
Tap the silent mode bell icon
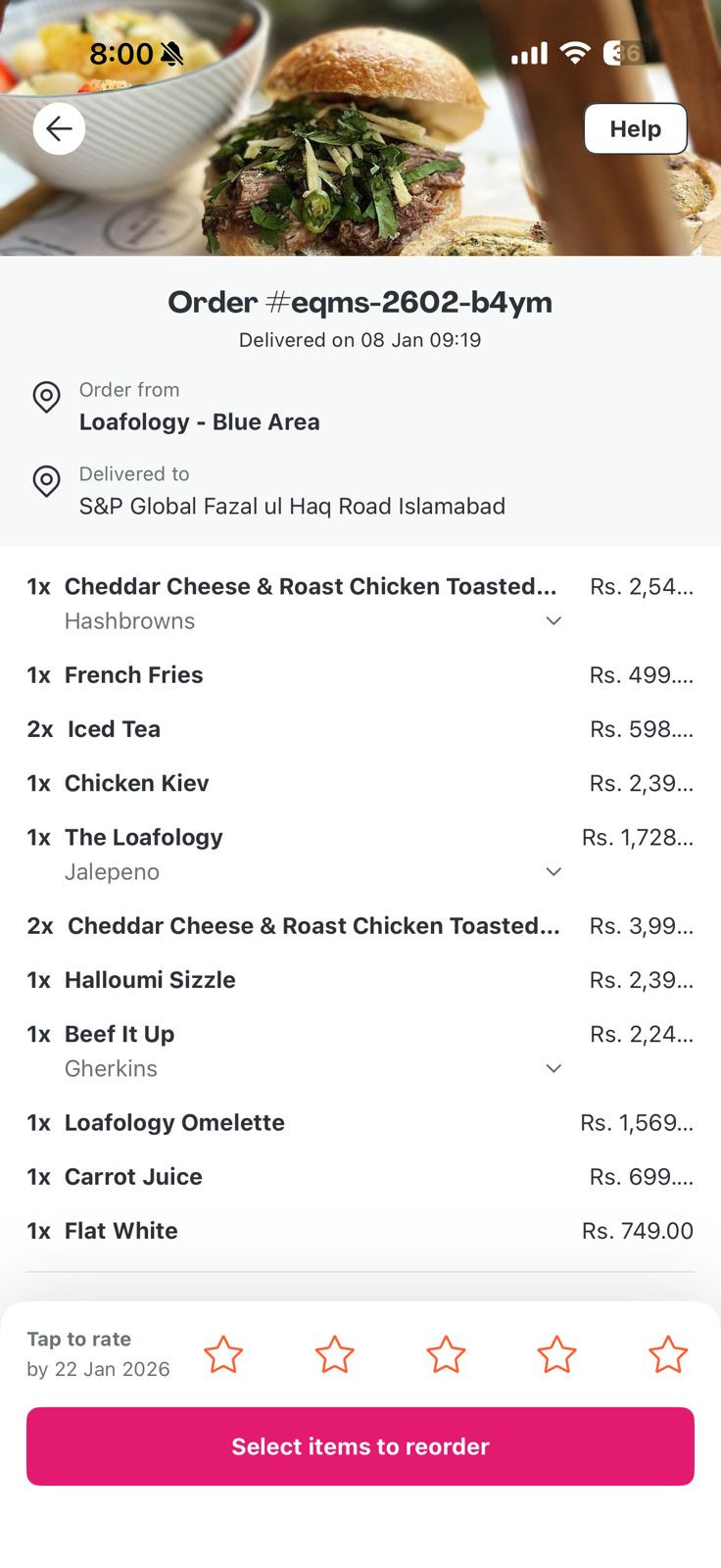(172, 54)
